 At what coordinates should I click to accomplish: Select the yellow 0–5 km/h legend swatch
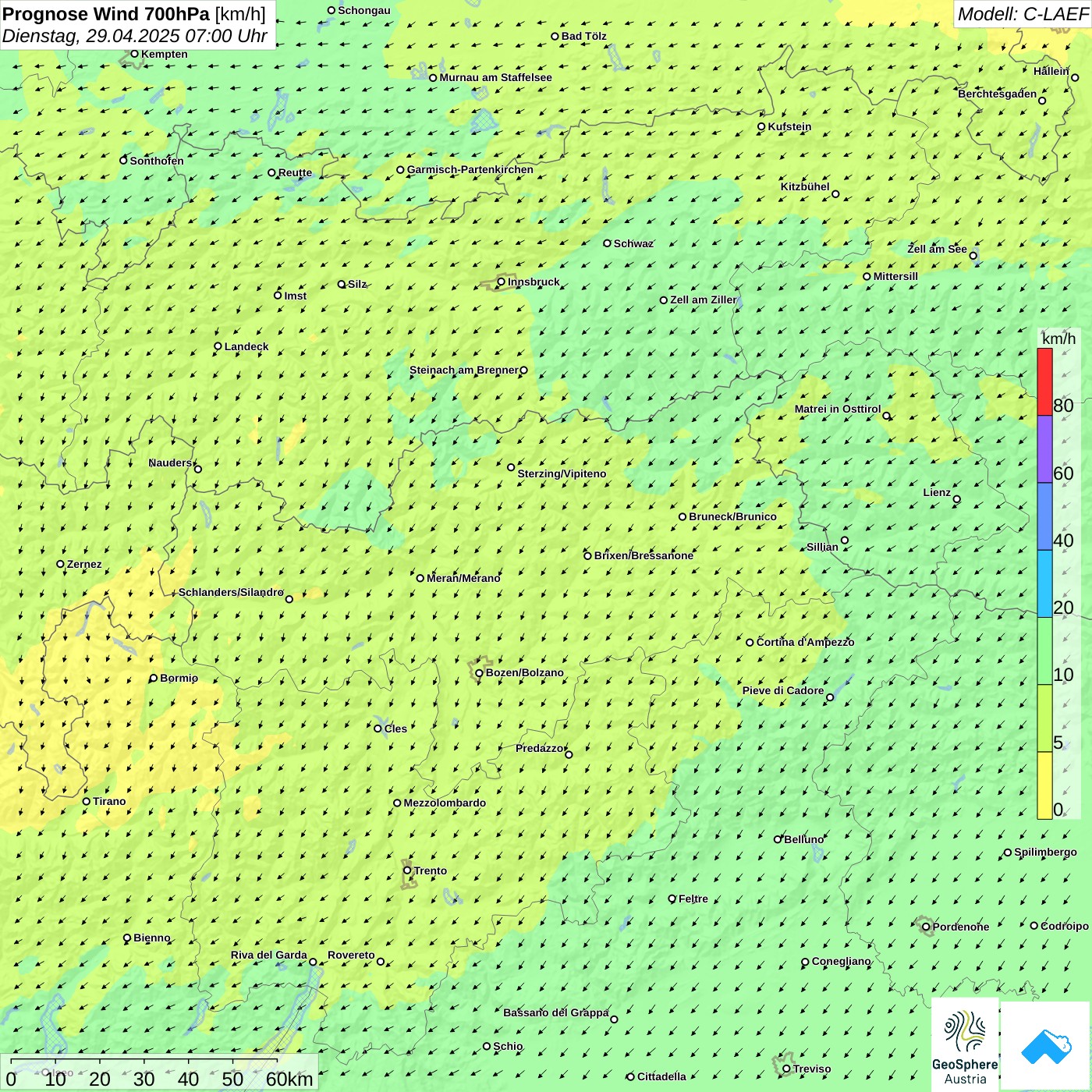pos(1044,785)
